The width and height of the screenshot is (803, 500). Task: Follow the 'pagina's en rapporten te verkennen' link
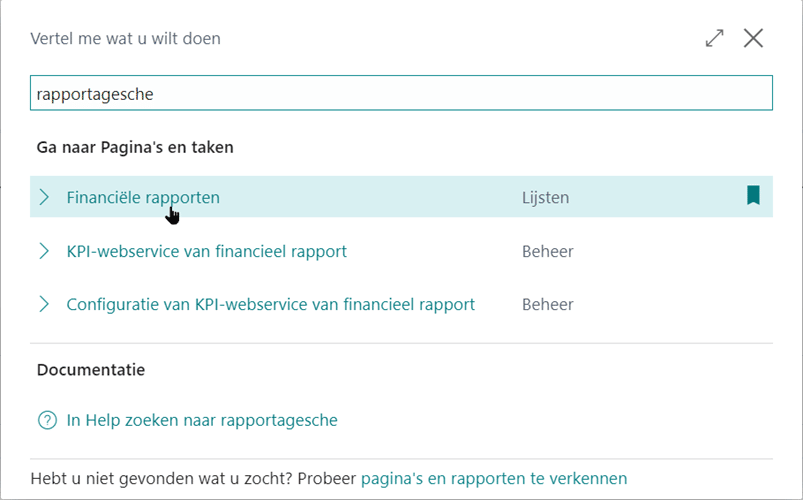[494, 479]
